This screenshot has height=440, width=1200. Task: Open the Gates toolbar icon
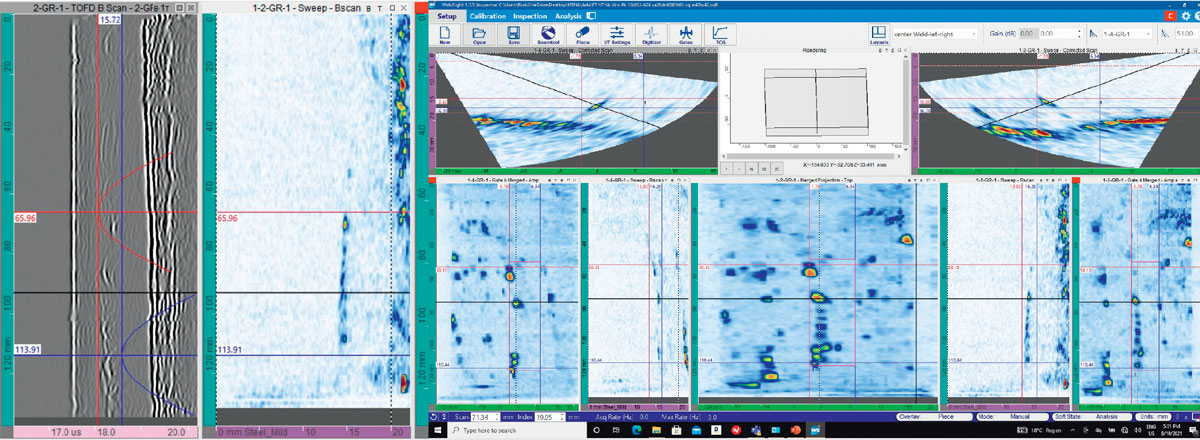pyautogui.click(x=686, y=35)
